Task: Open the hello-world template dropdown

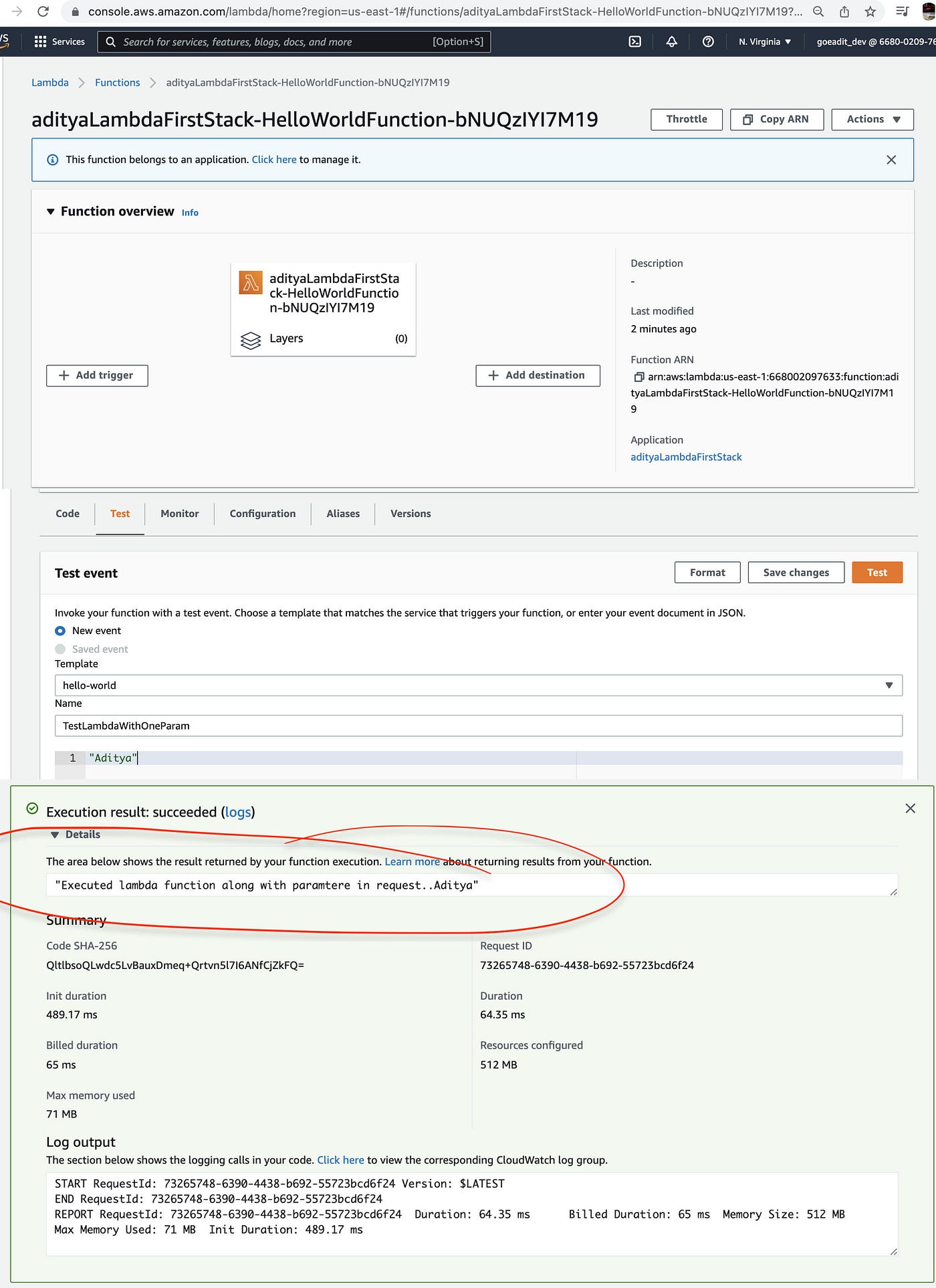Action: tap(479, 685)
